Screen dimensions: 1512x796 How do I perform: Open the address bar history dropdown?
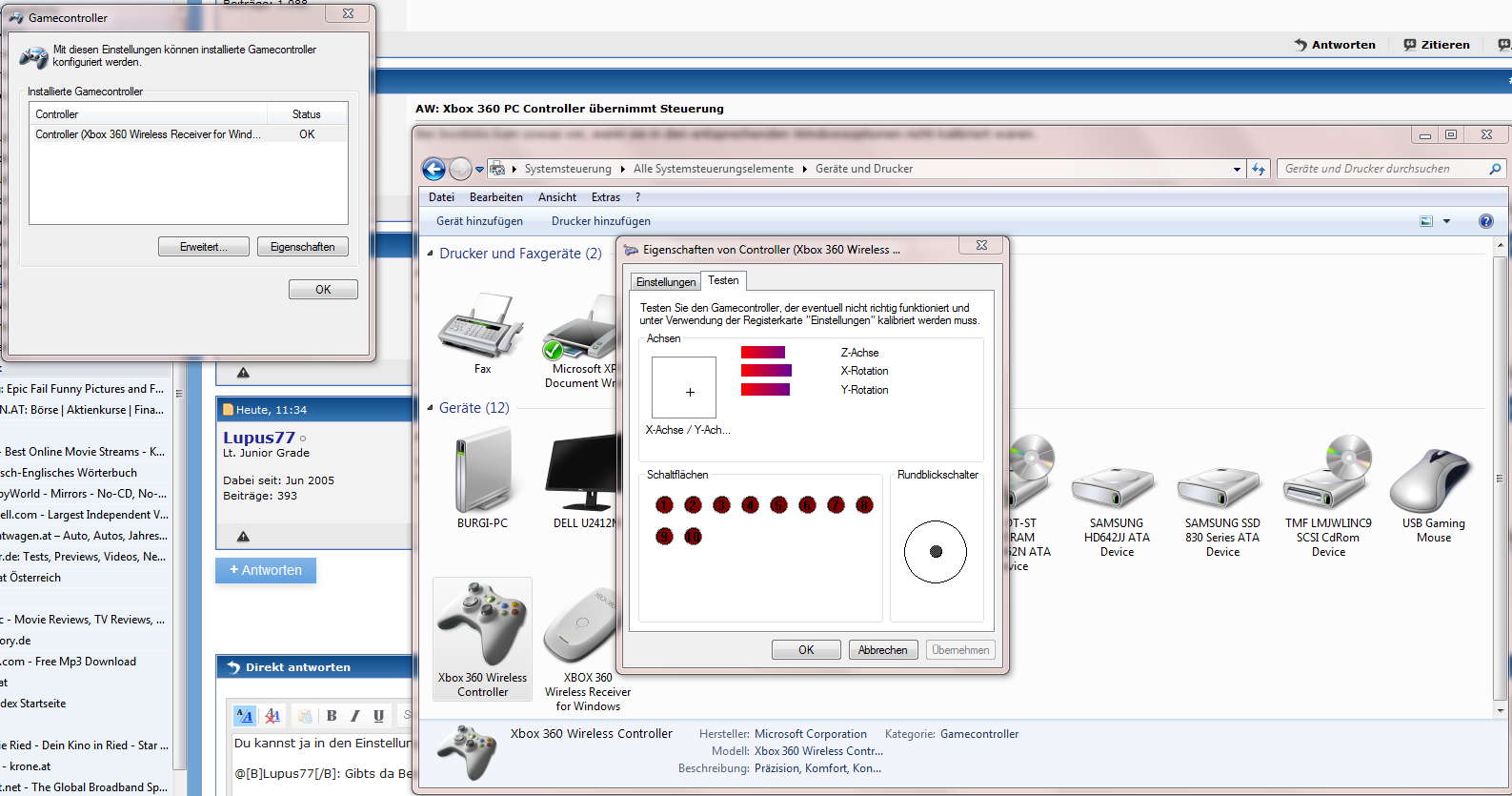pos(1237,169)
